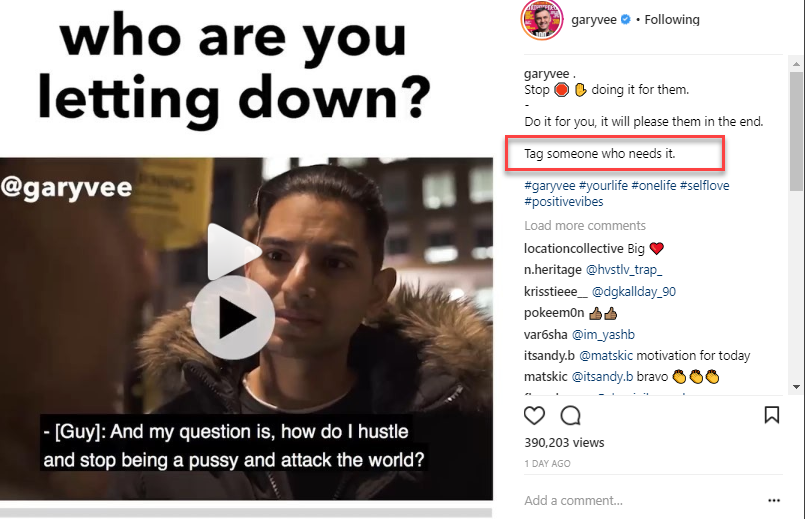Open garyvee profile picture avatar

click(542, 20)
